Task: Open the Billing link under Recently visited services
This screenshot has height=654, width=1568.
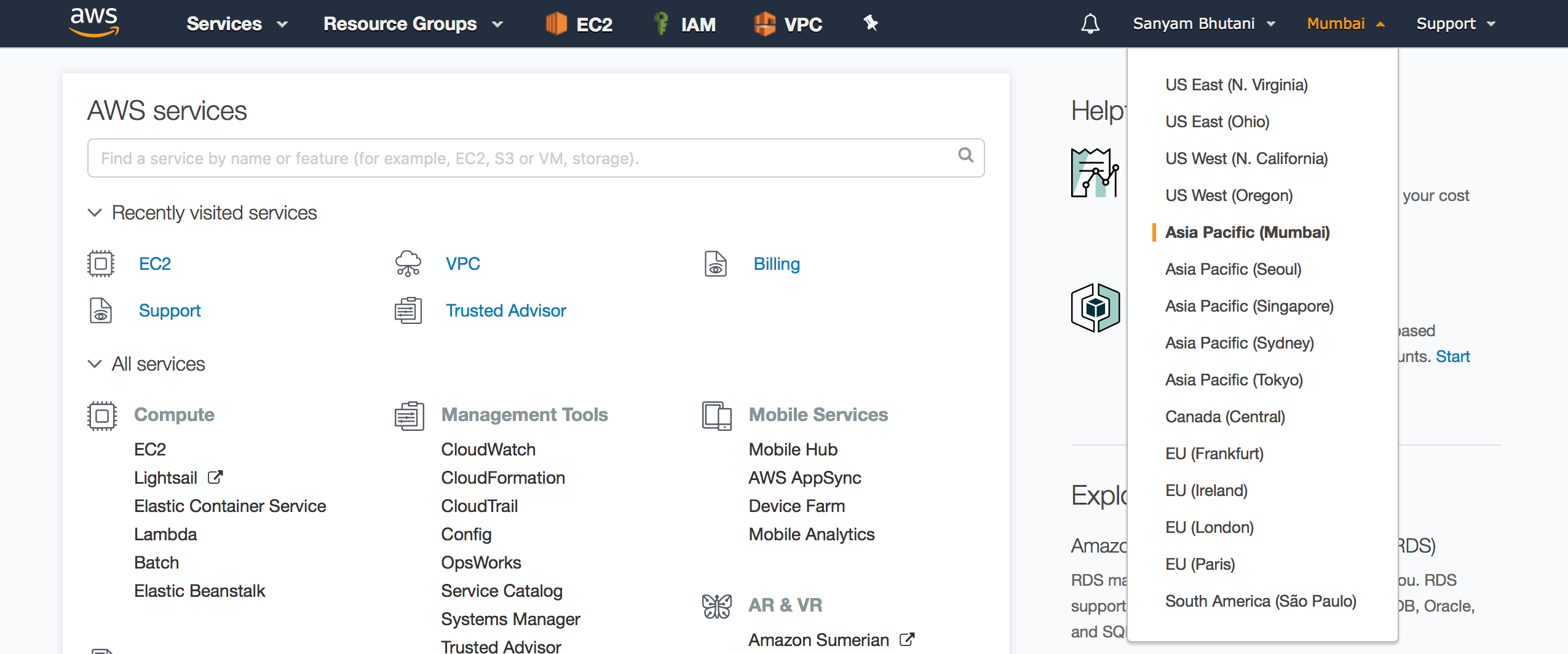Action: tap(777, 264)
